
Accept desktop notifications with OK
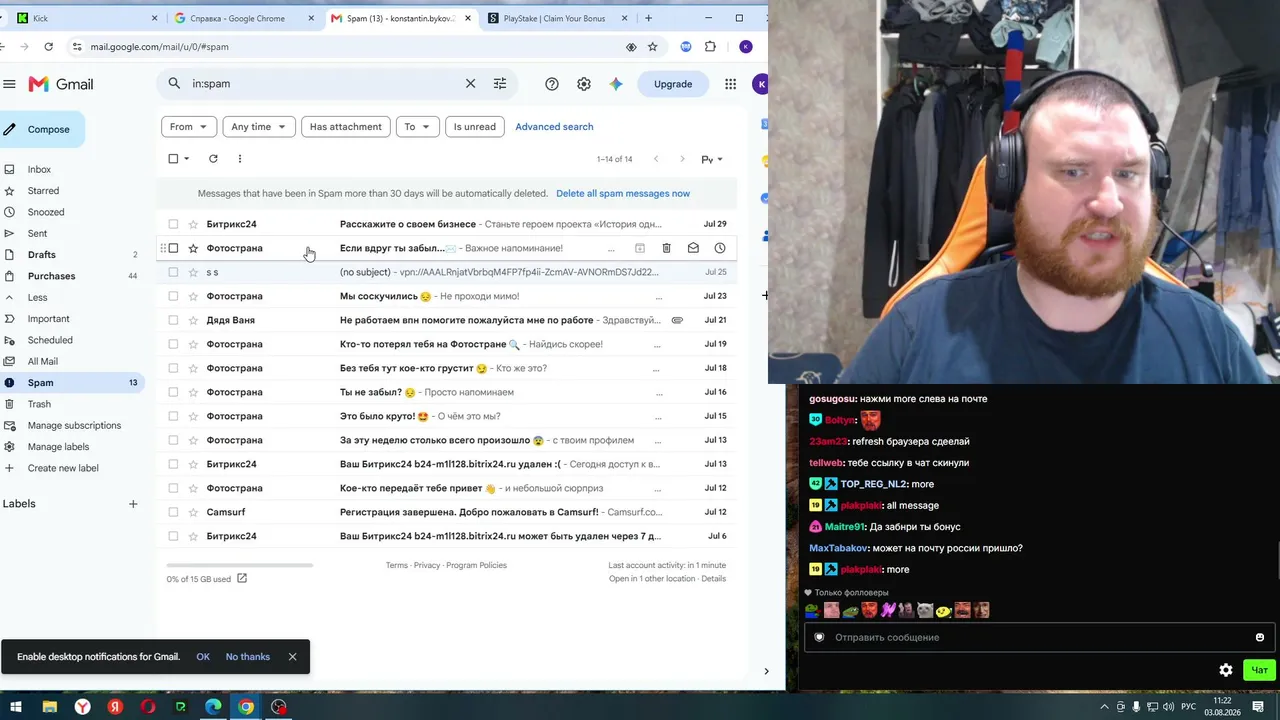pyautogui.click(x=203, y=657)
